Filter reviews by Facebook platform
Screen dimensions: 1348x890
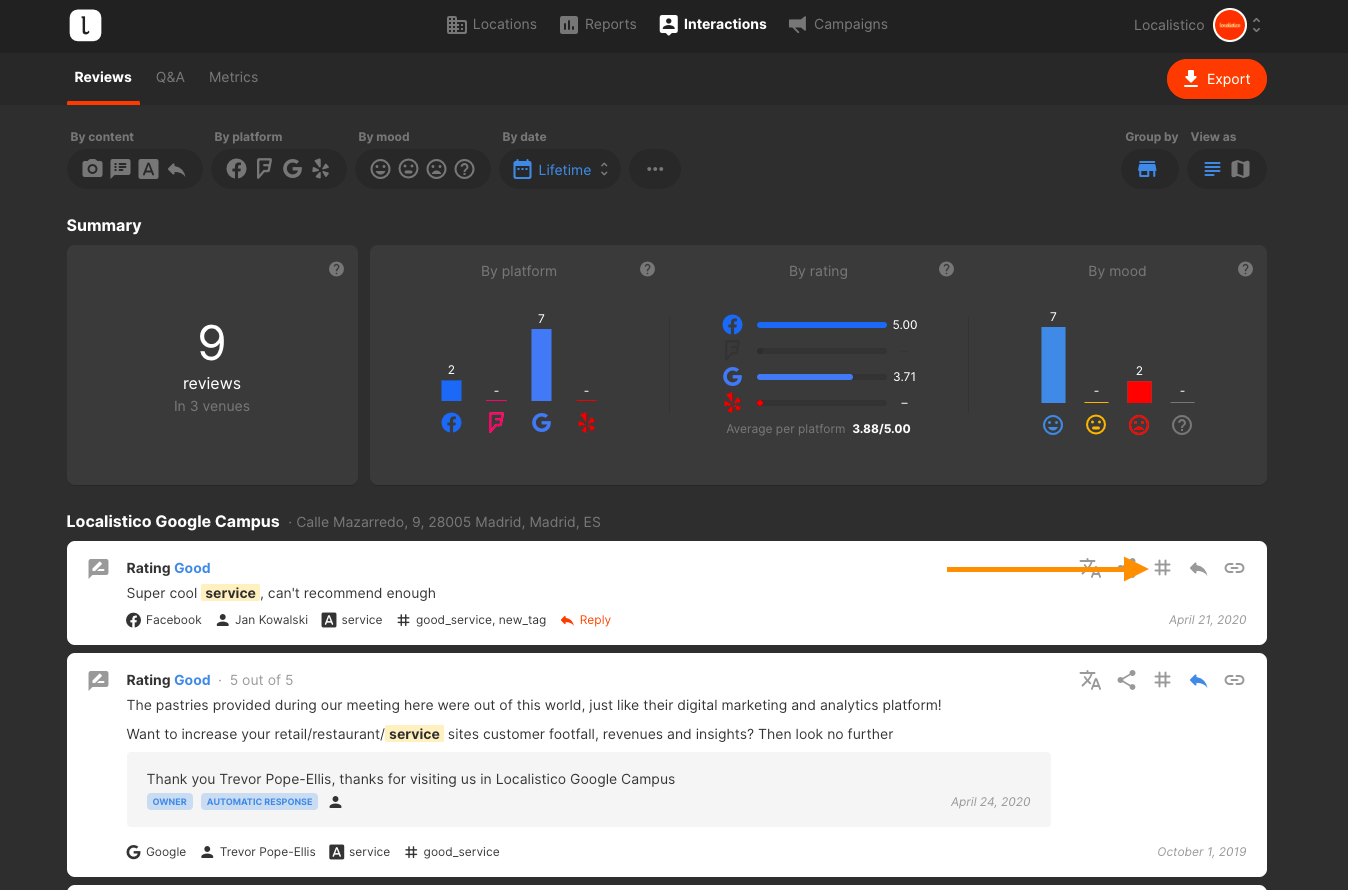tap(236, 169)
